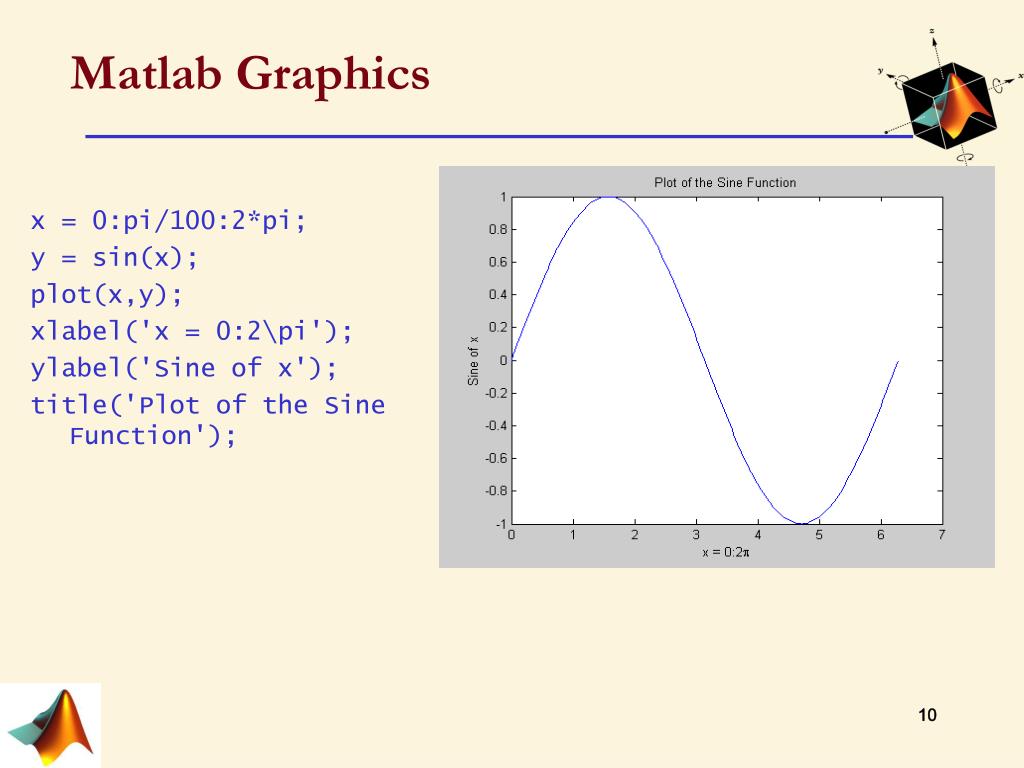The image size is (1024, 768).
Task: Click the 'Sine of x' y-axis label
Action: click(473, 360)
